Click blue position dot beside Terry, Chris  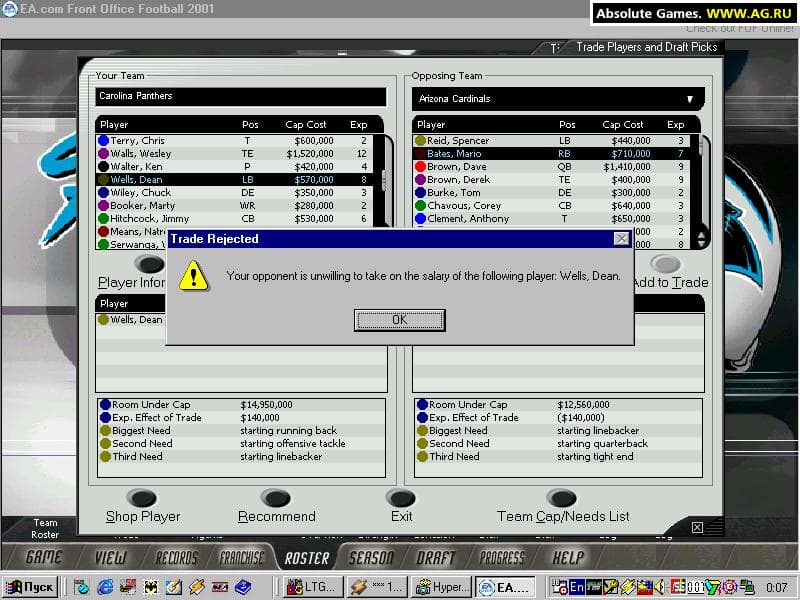[x=104, y=140]
